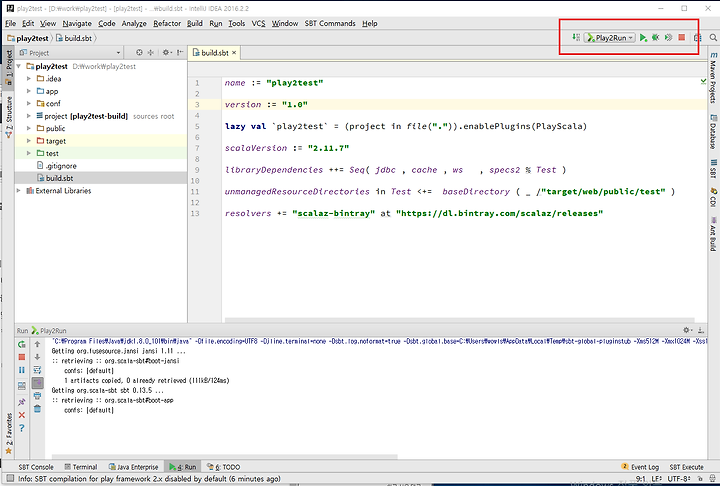Pin the Run tab using pin icon
Viewport: 720px width, 486px height.
coord(22,402)
